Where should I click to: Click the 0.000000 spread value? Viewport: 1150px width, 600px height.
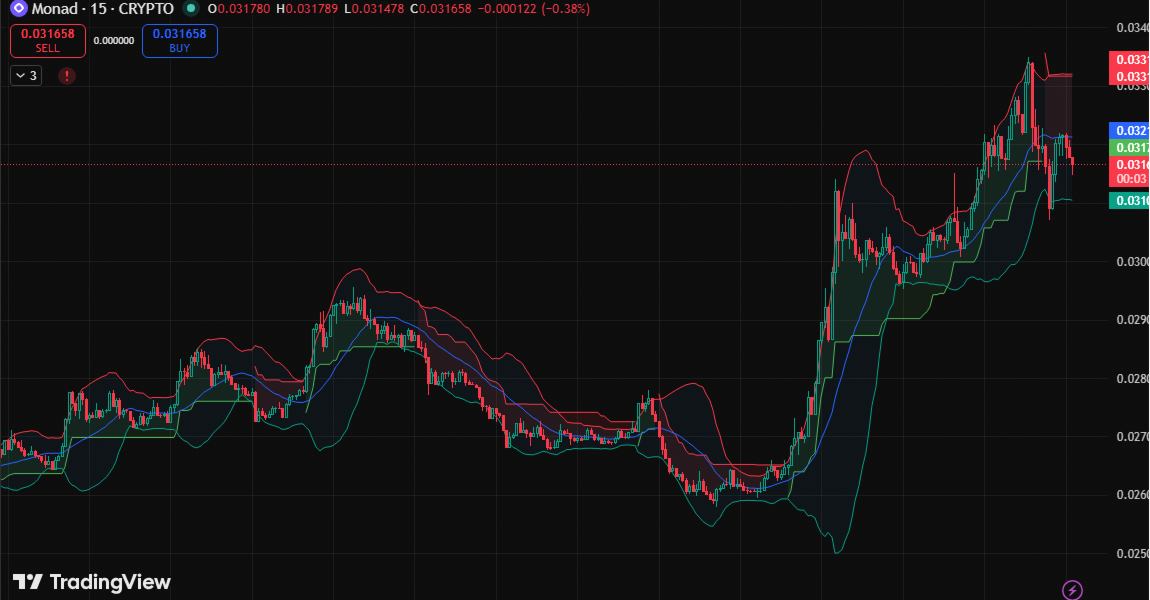(114, 41)
